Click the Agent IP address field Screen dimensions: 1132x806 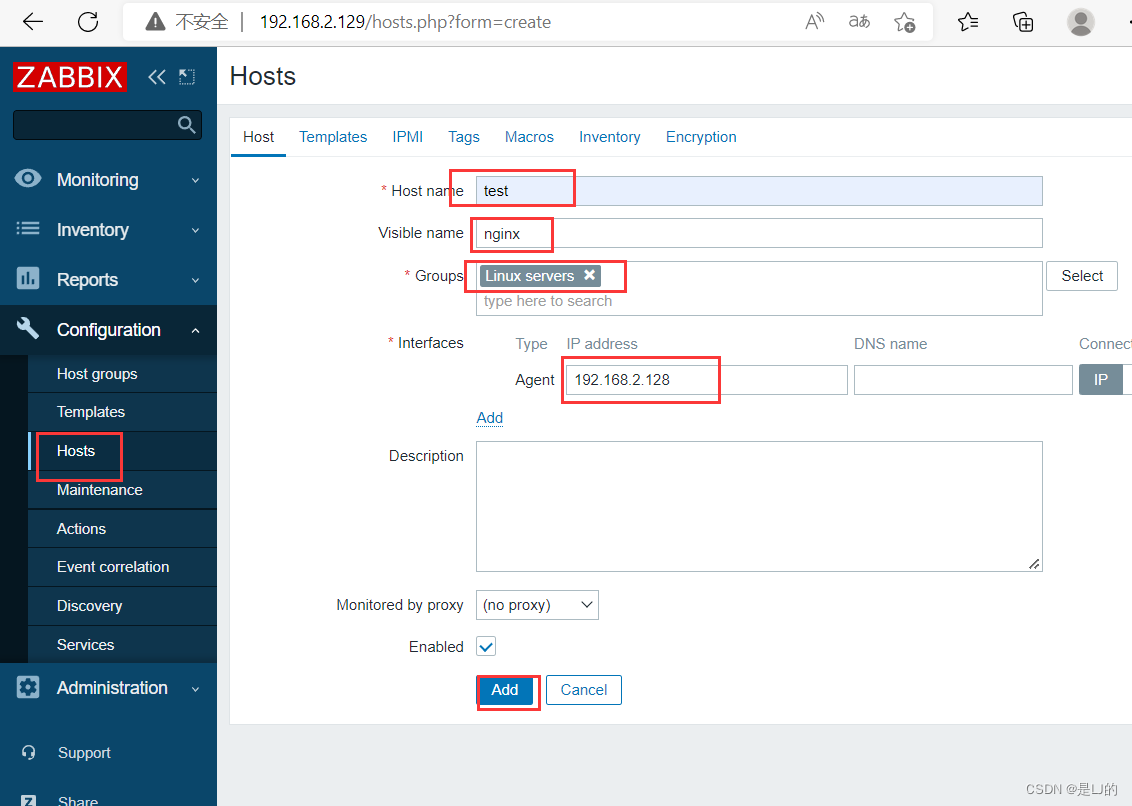click(x=706, y=380)
